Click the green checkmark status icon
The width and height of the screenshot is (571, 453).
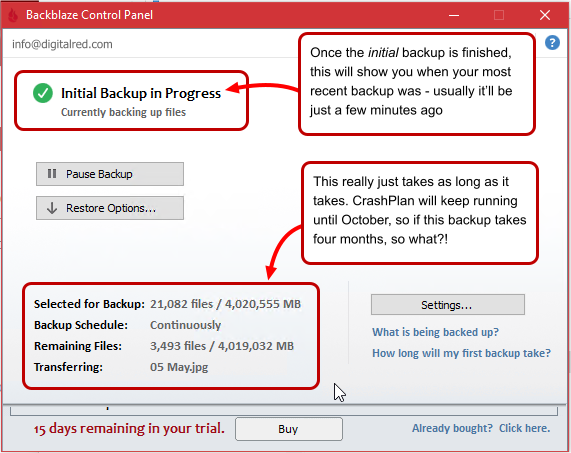43,93
